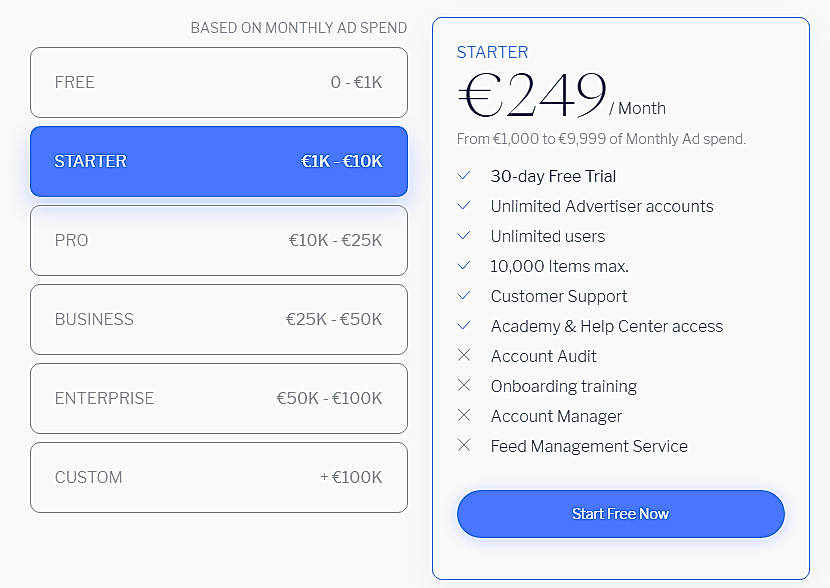Click the Academy & Help Center access feature
This screenshot has width=830, height=588.
pos(606,325)
